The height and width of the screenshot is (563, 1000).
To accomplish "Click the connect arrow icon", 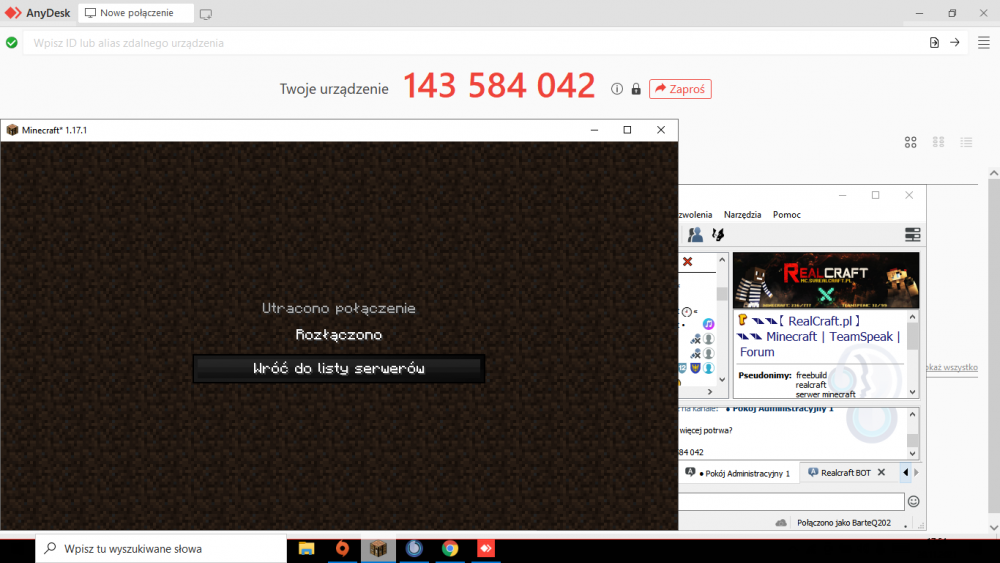I will pos(955,42).
